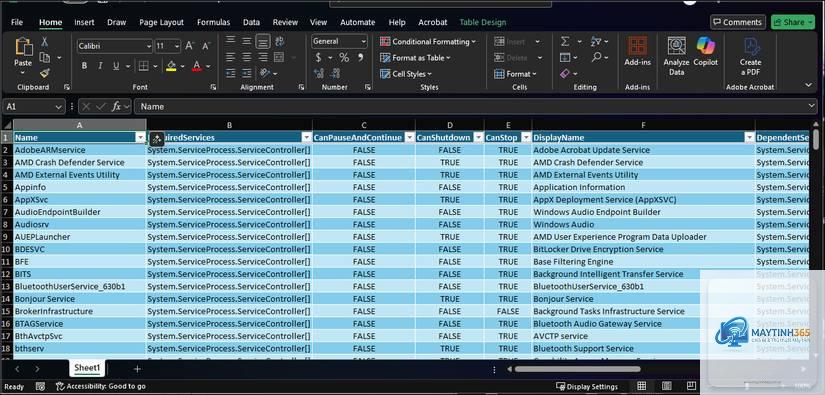The height and width of the screenshot is (395, 825).
Task: Apply yellow Fill Color
Action: [x=171, y=66]
